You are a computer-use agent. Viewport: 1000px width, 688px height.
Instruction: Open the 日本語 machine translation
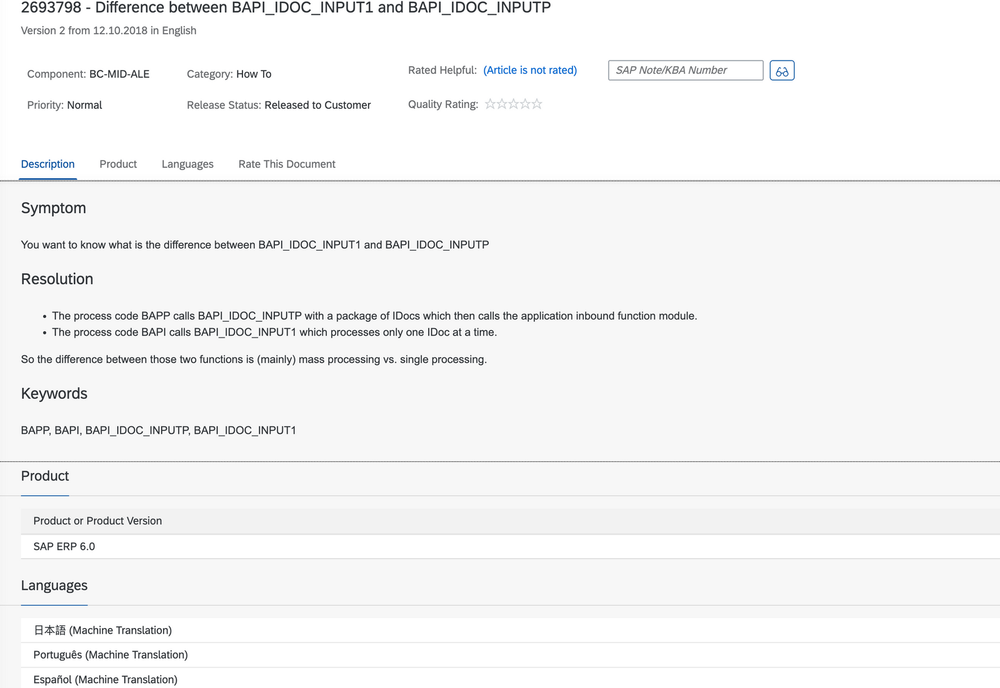(x=103, y=631)
